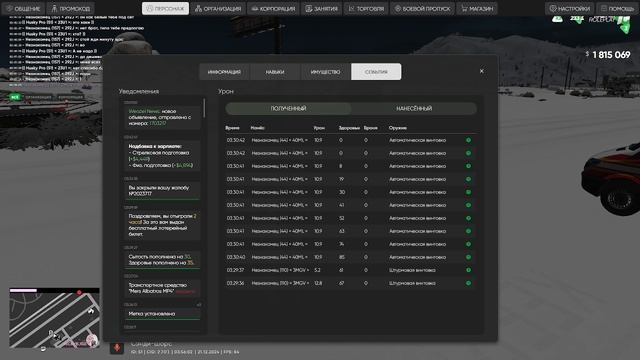Click green status icon in 03:29:36 row
This screenshot has width=640, height=360.
[x=469, y=283]
